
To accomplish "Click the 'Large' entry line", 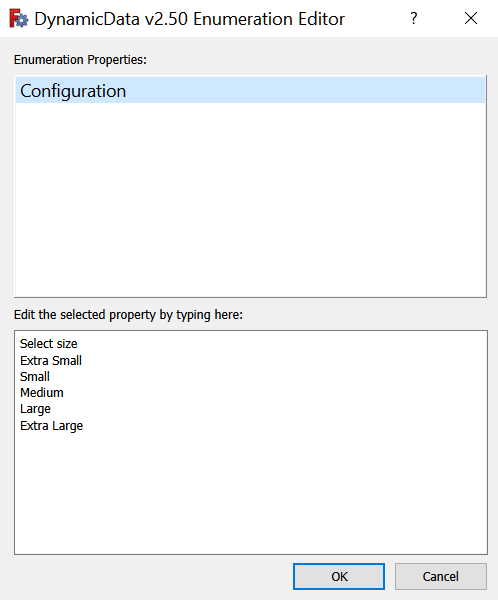I will [35, 409].
